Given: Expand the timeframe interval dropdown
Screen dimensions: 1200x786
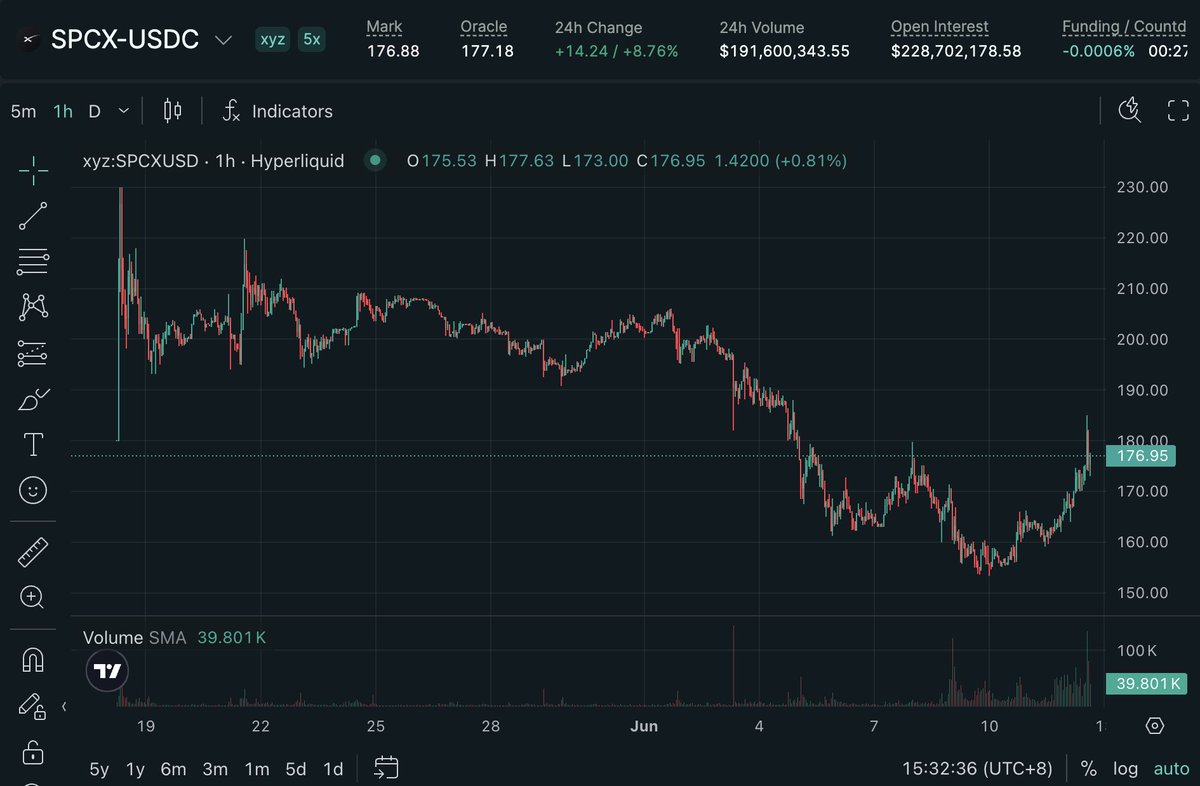Looking at the screenshot, I should coord(124,111).
